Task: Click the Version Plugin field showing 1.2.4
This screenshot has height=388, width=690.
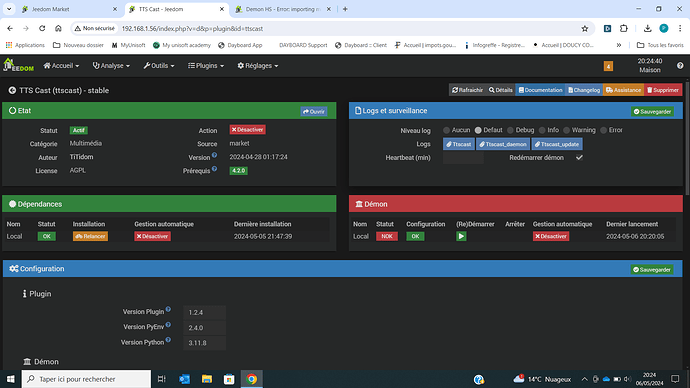Action: coord(204,312)
